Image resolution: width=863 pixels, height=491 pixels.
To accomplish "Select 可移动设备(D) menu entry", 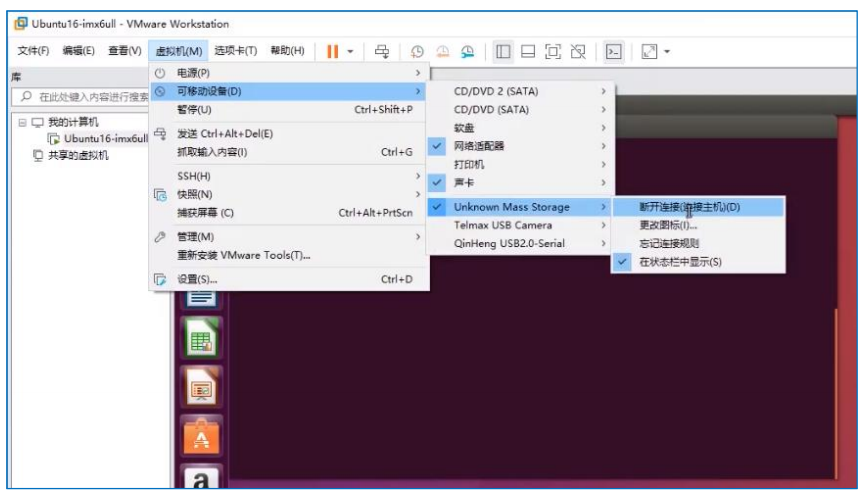I will coord(288,91).
